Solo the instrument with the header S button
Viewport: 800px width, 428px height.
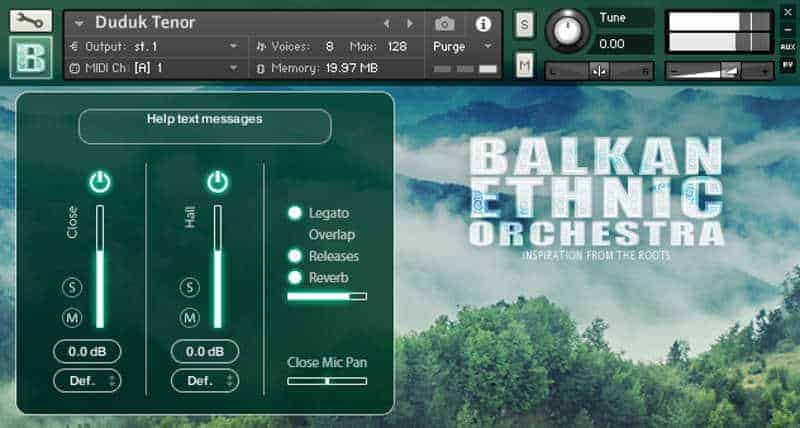525,24
